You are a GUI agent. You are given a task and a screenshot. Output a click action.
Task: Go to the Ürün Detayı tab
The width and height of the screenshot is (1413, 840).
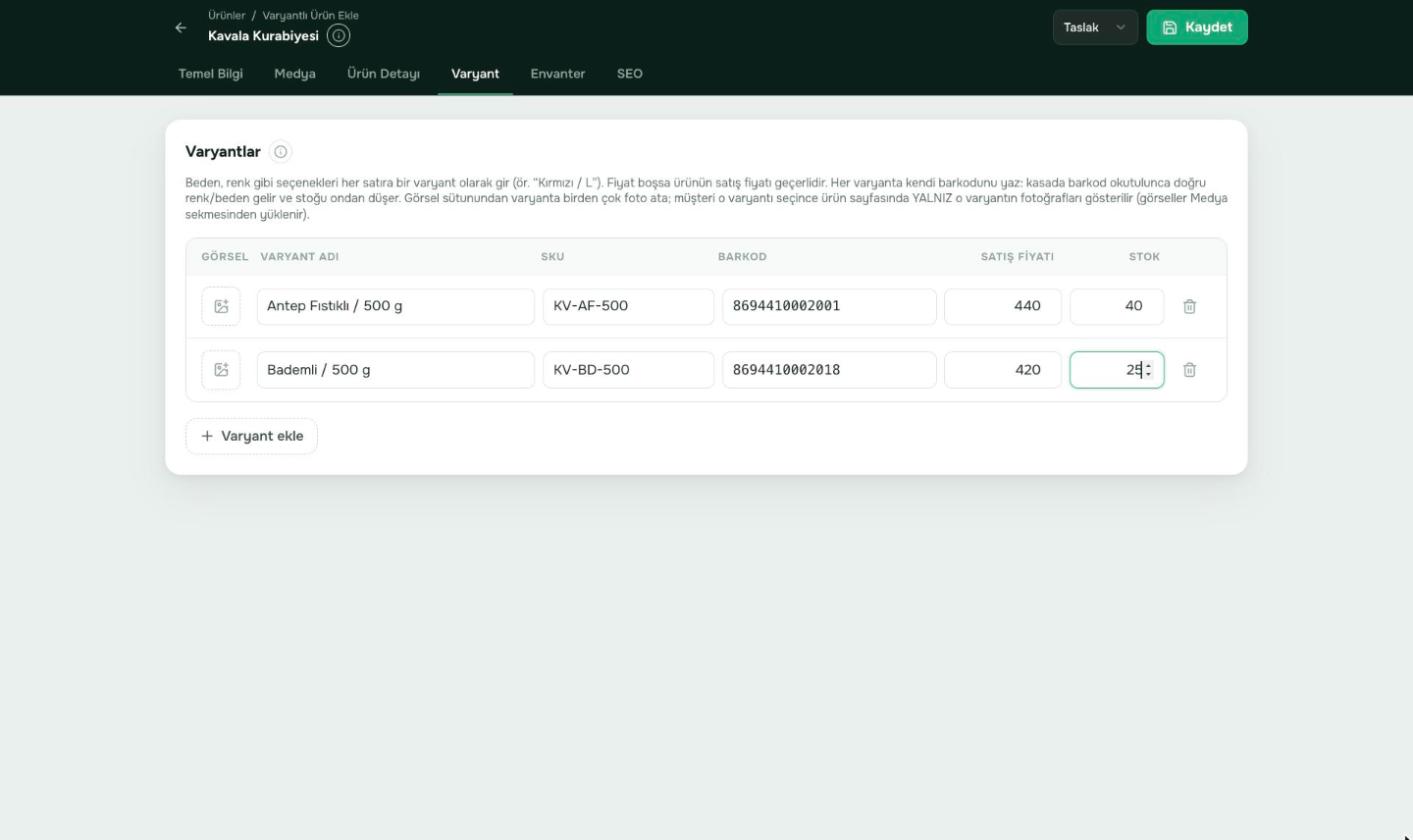click(383, 73)
